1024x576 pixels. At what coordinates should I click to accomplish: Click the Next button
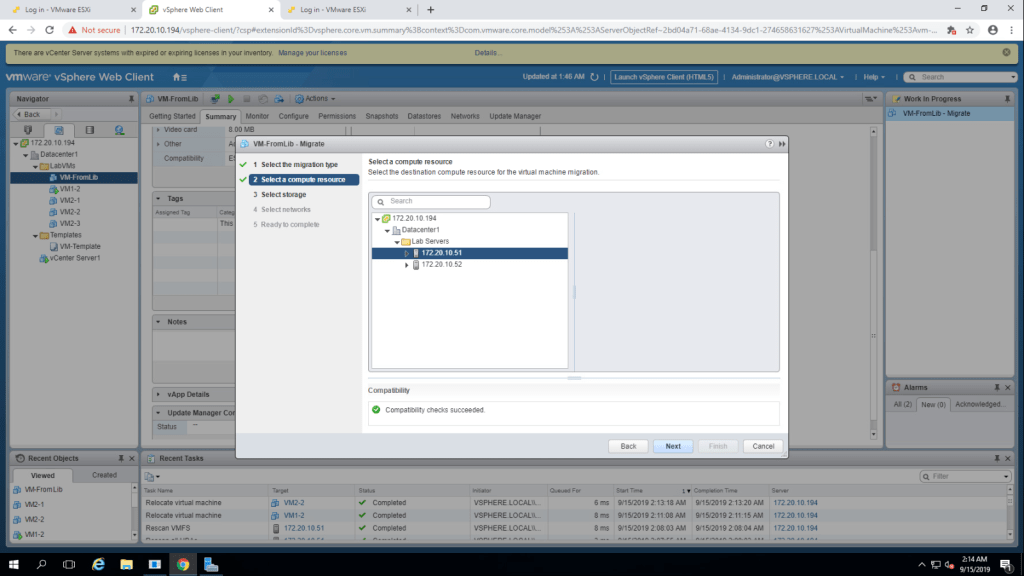click(x=673, y=446)
